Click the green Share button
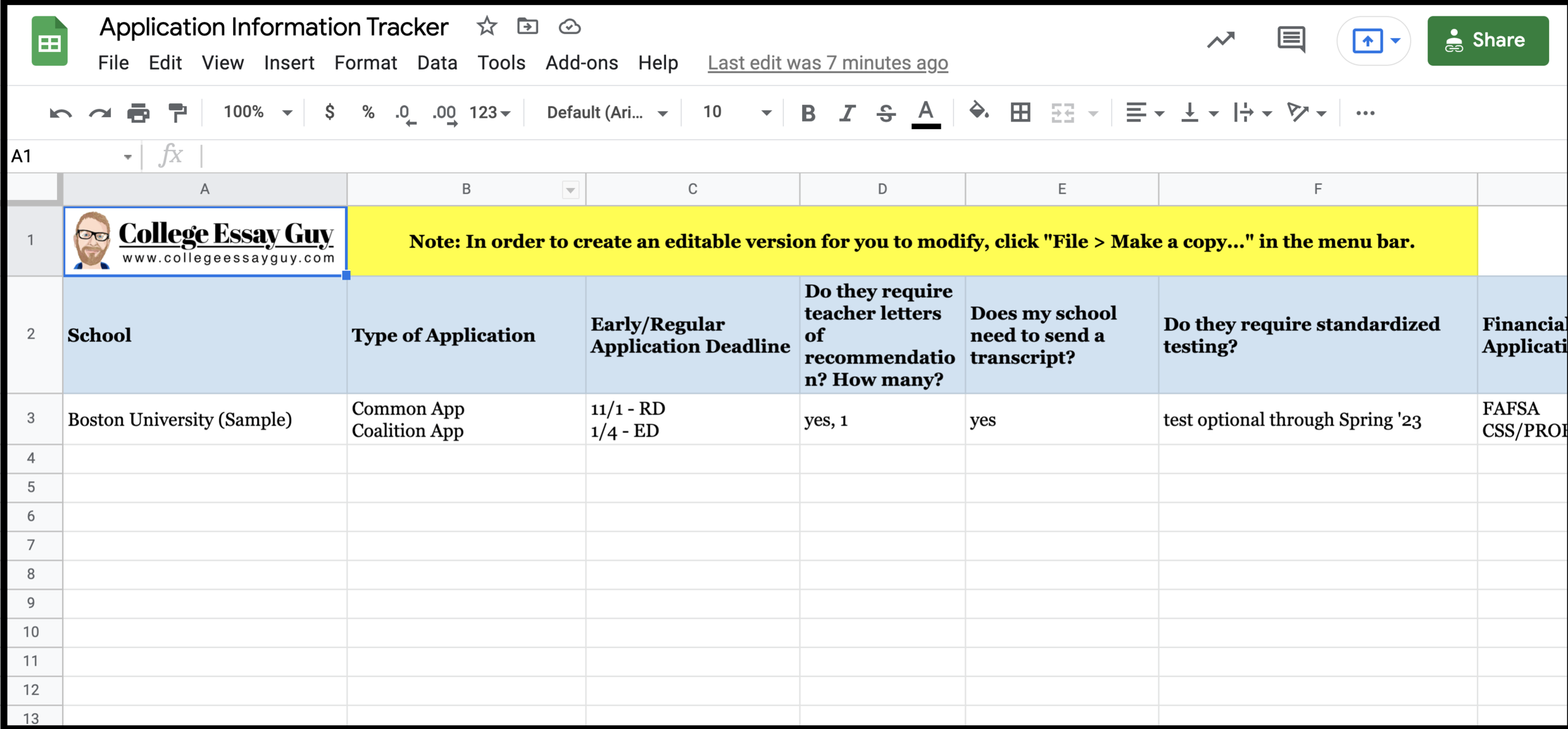This screenshot has width=1568, height=729. click(x=1488, y=41)
